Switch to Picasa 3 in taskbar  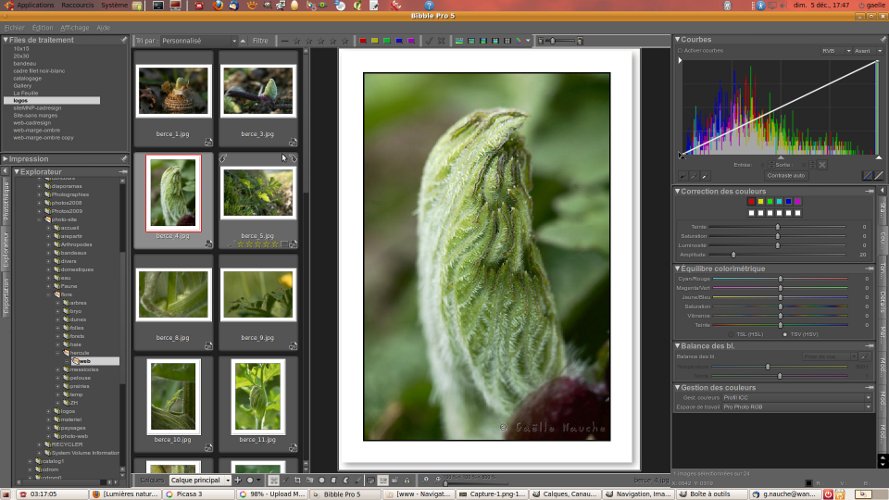(x=198, y=494)
